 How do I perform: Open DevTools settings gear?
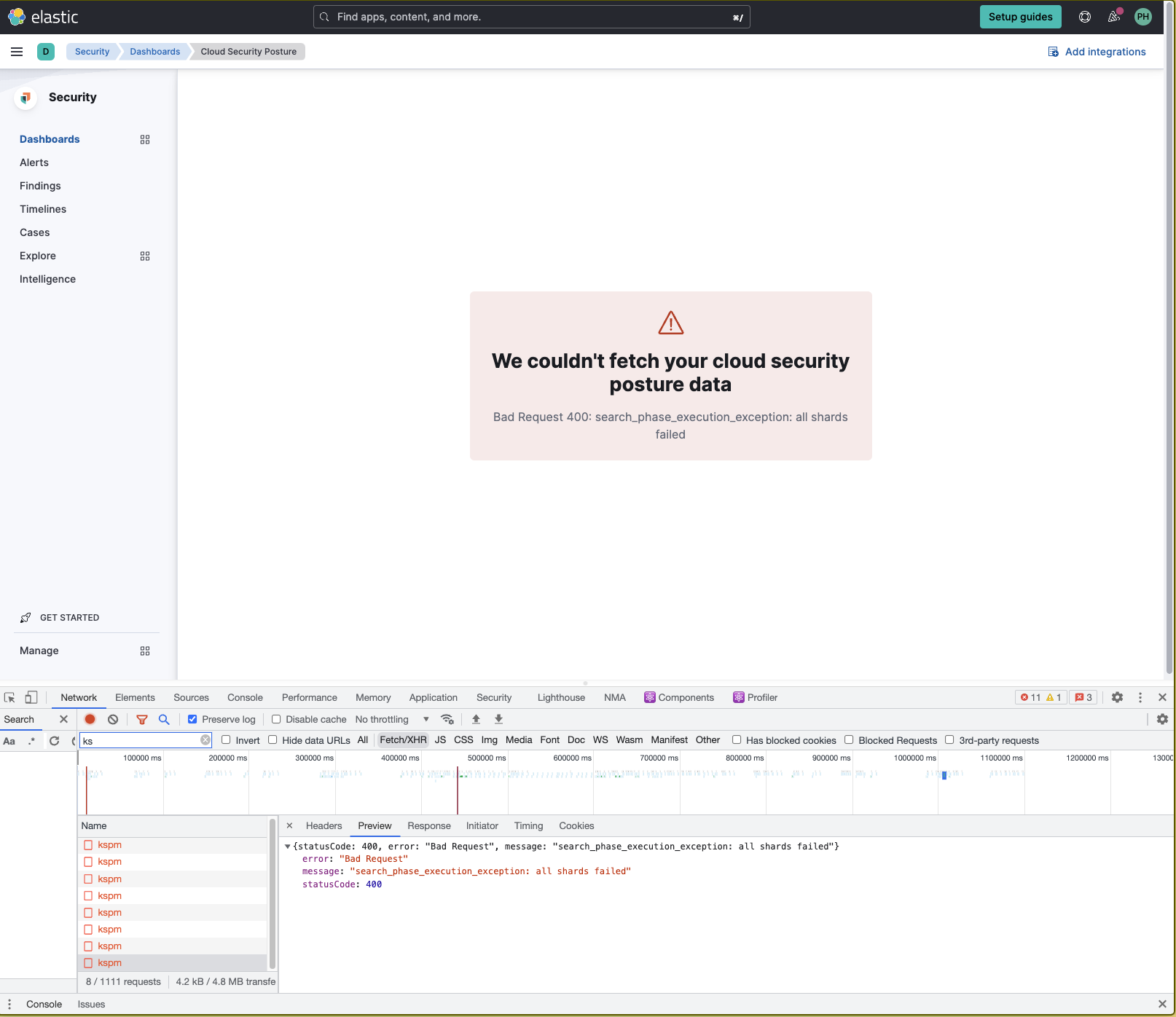pos(1117,697)
